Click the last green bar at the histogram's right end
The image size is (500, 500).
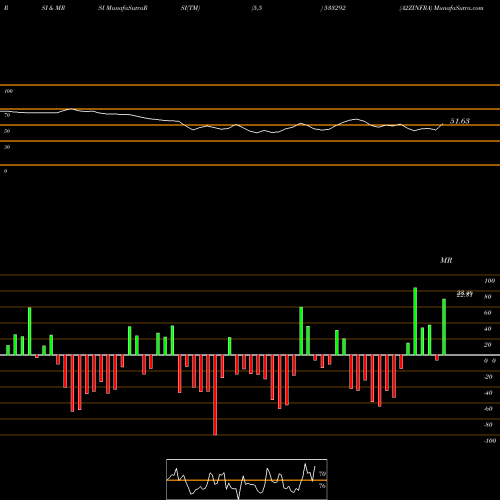pos(444,327)
